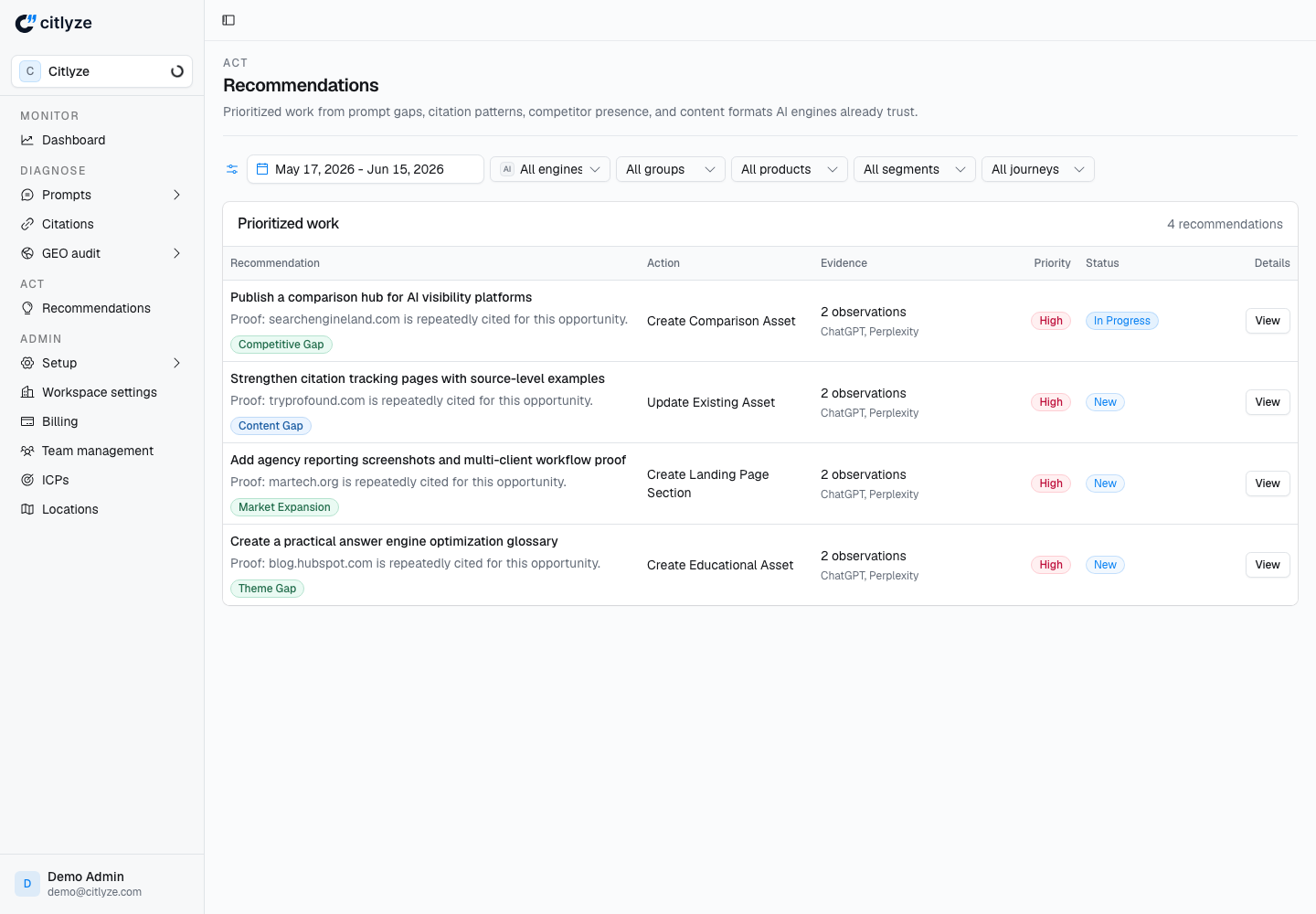Click 'Publish a comparison hub' recommendation title

click(381, 297)
